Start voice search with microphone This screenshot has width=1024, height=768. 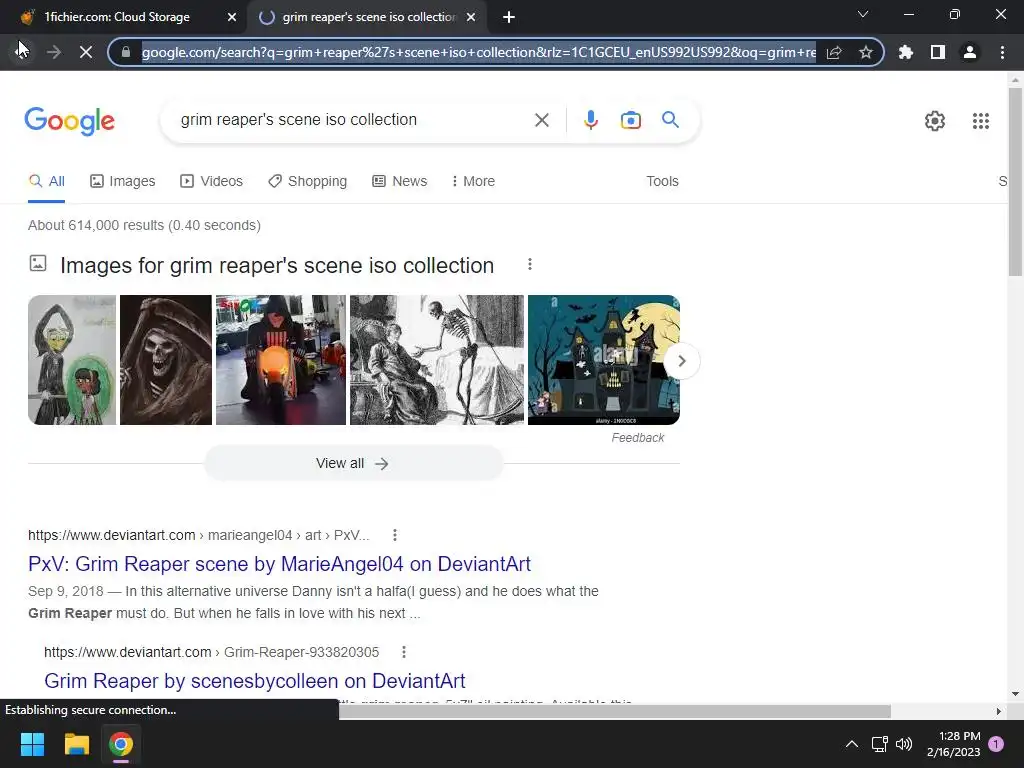pyautogui.click(x=591, y=120)
